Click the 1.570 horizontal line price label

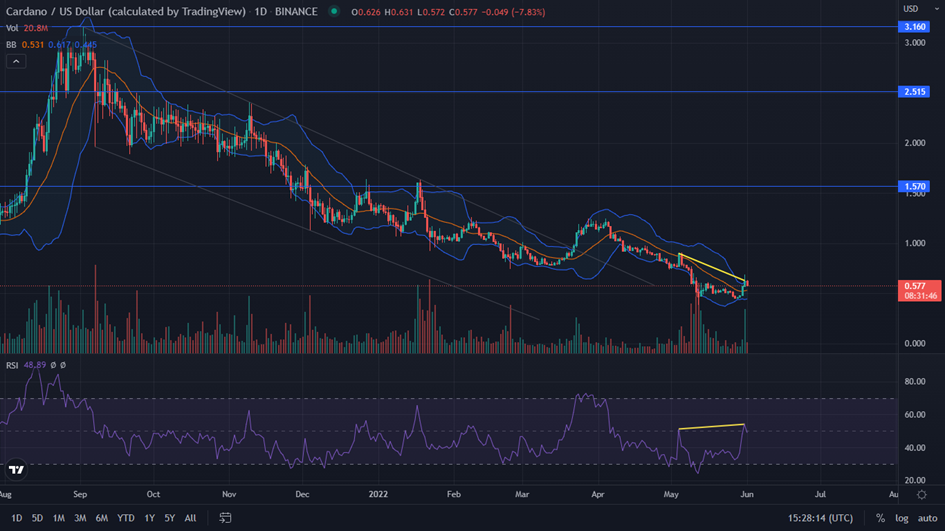[x=914, y=186]
